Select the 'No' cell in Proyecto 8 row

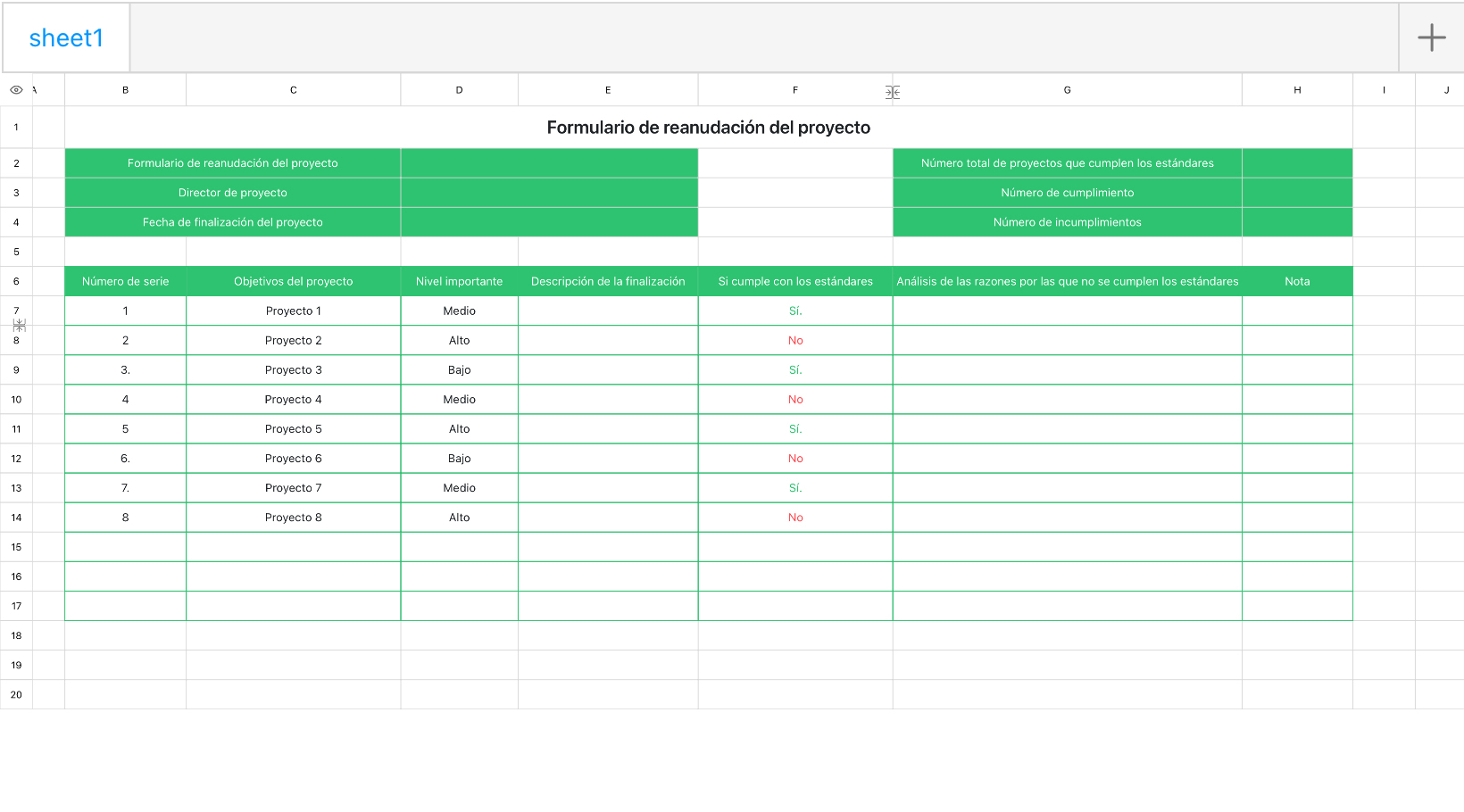tap(795, 517)
